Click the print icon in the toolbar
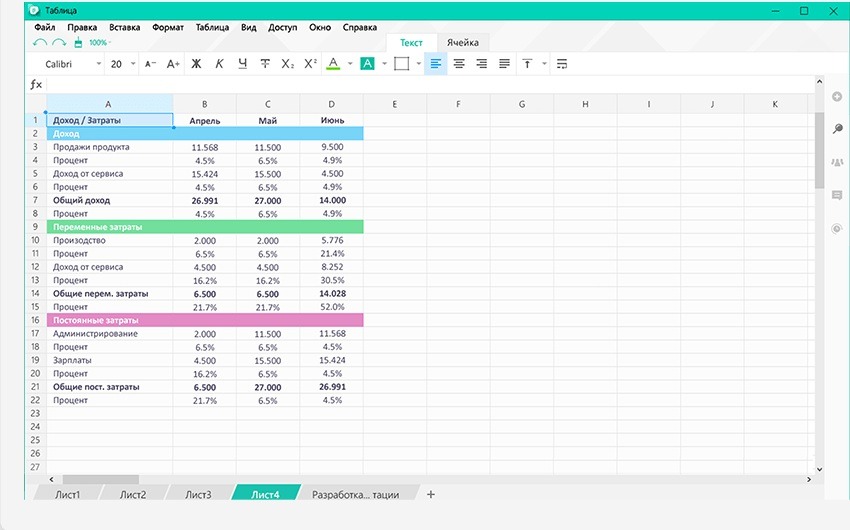Image resolution: width=850 pixels, height=530 pixels. (77, 43)
